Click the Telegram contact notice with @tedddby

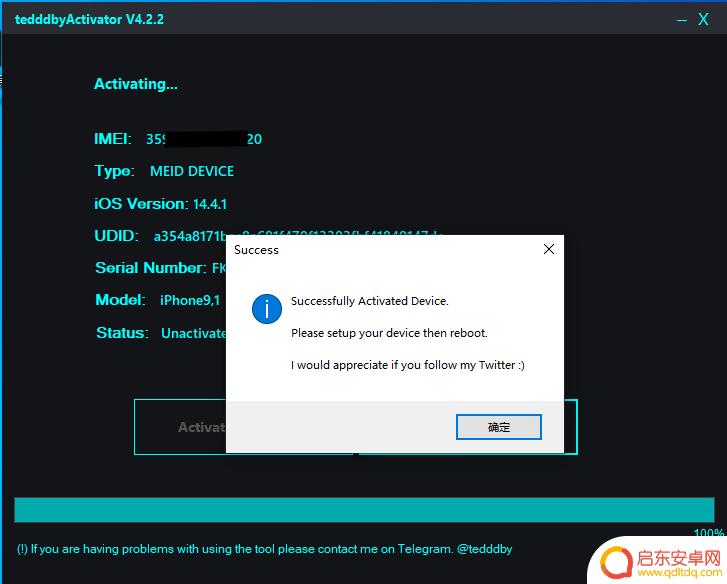[x=264, y=549]
